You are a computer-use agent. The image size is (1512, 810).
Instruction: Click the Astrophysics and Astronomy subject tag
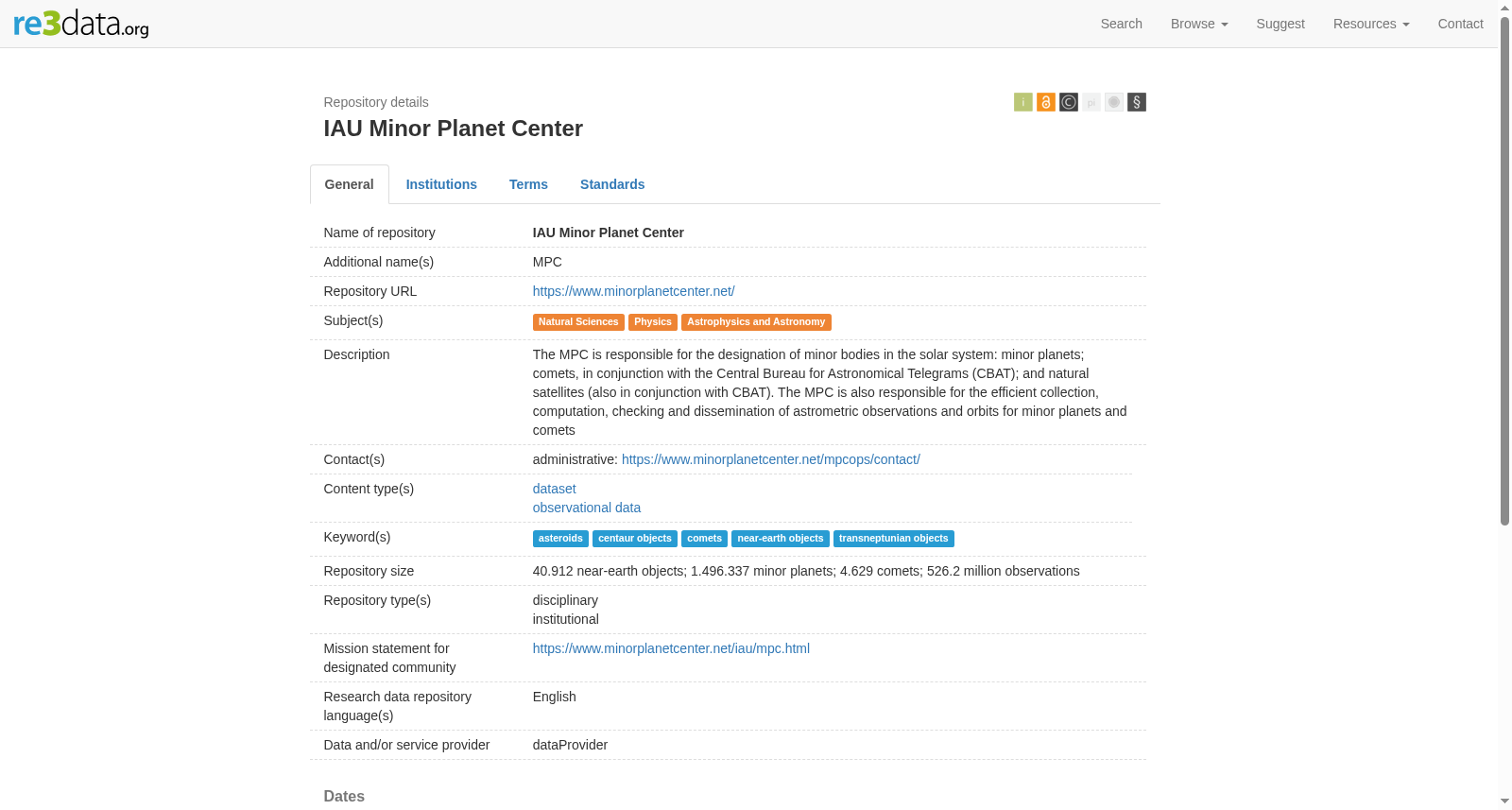(756, 322)
